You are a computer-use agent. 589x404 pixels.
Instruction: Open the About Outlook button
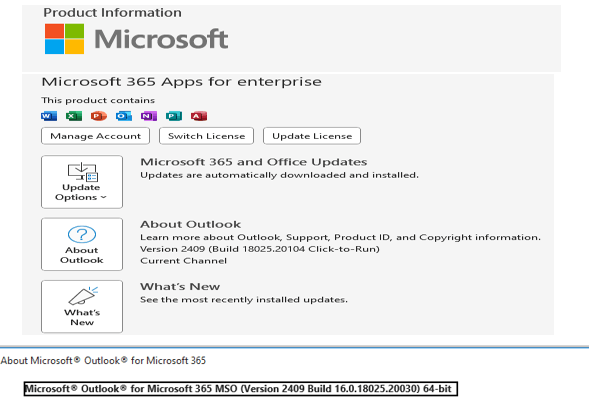tap(82, 244)
